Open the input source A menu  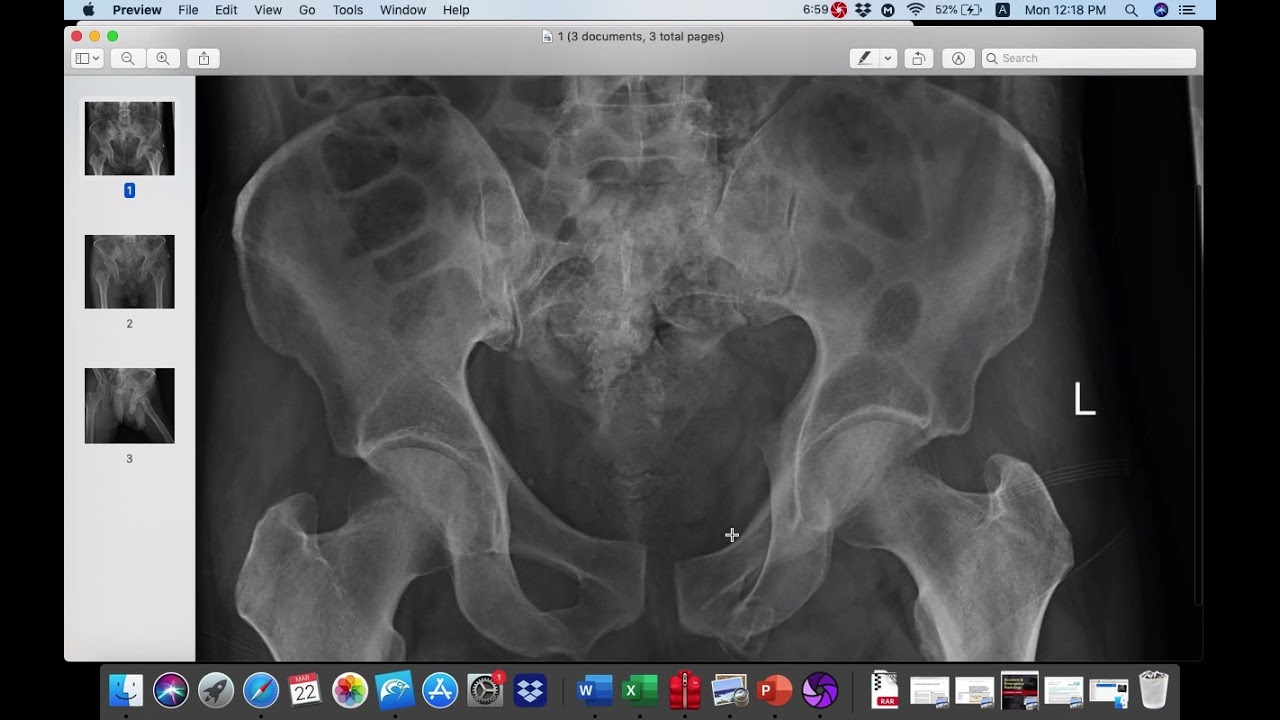coord(1002,10)
